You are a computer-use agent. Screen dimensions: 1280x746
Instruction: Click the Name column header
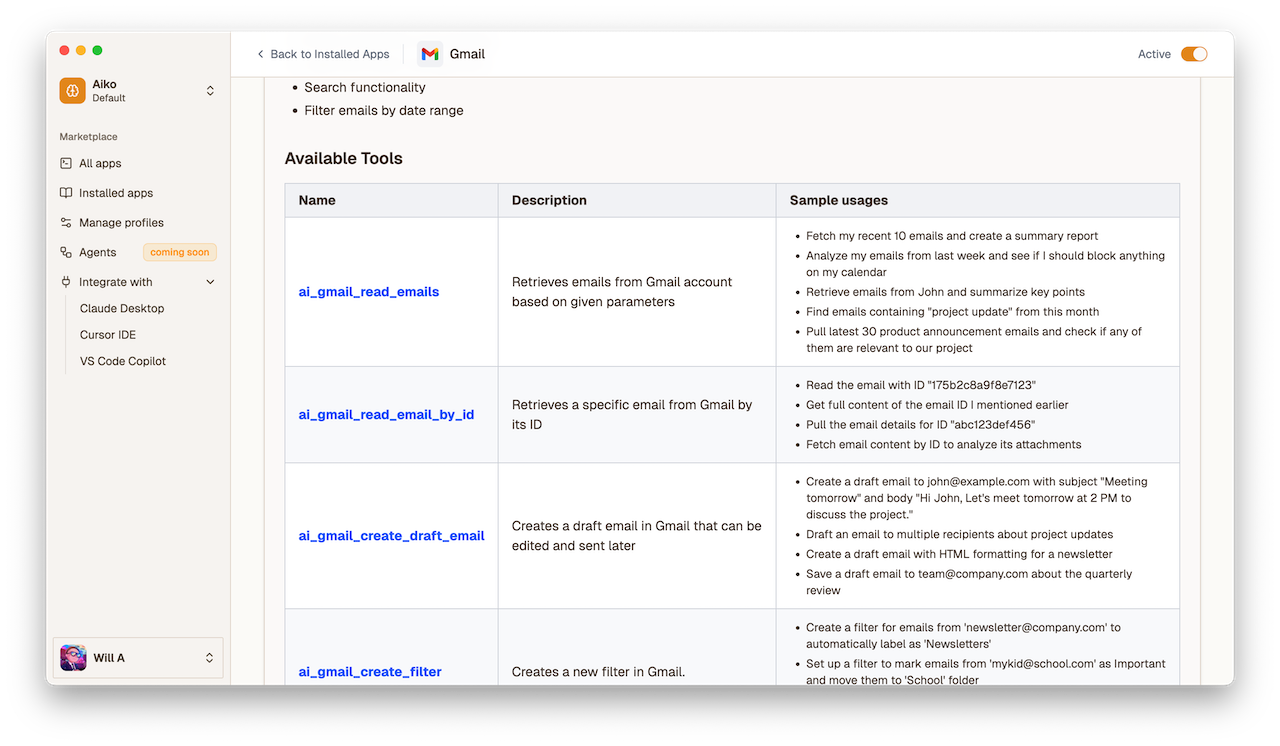tap(317, 200)
